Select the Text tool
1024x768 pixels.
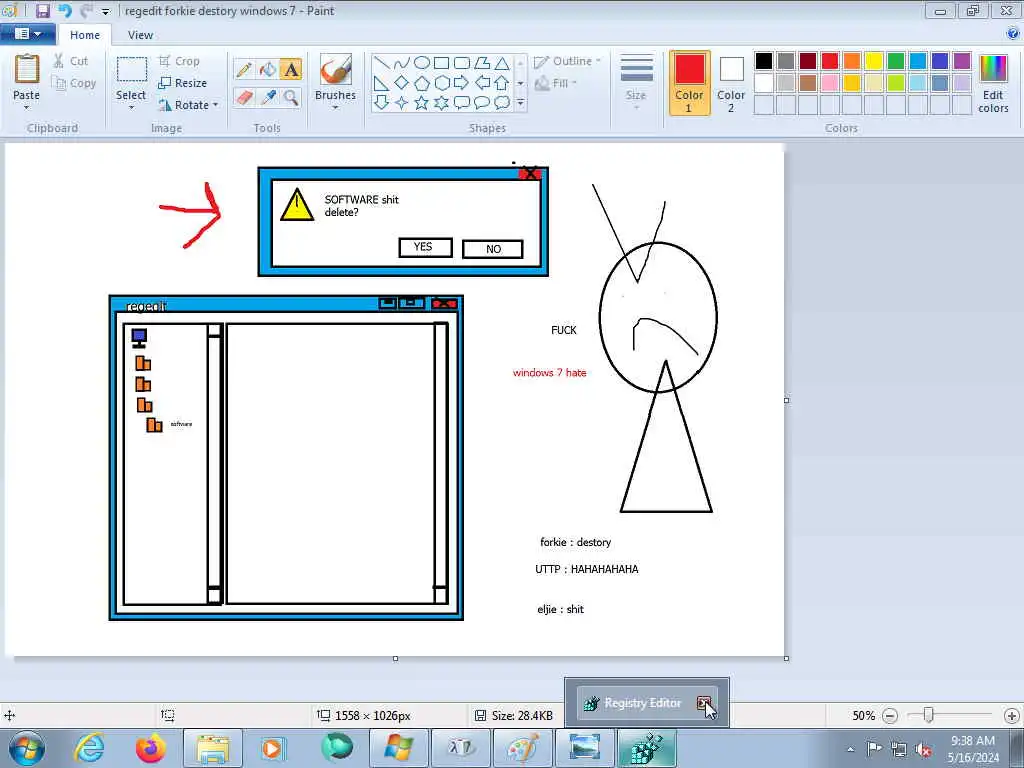tap(291, 69)
